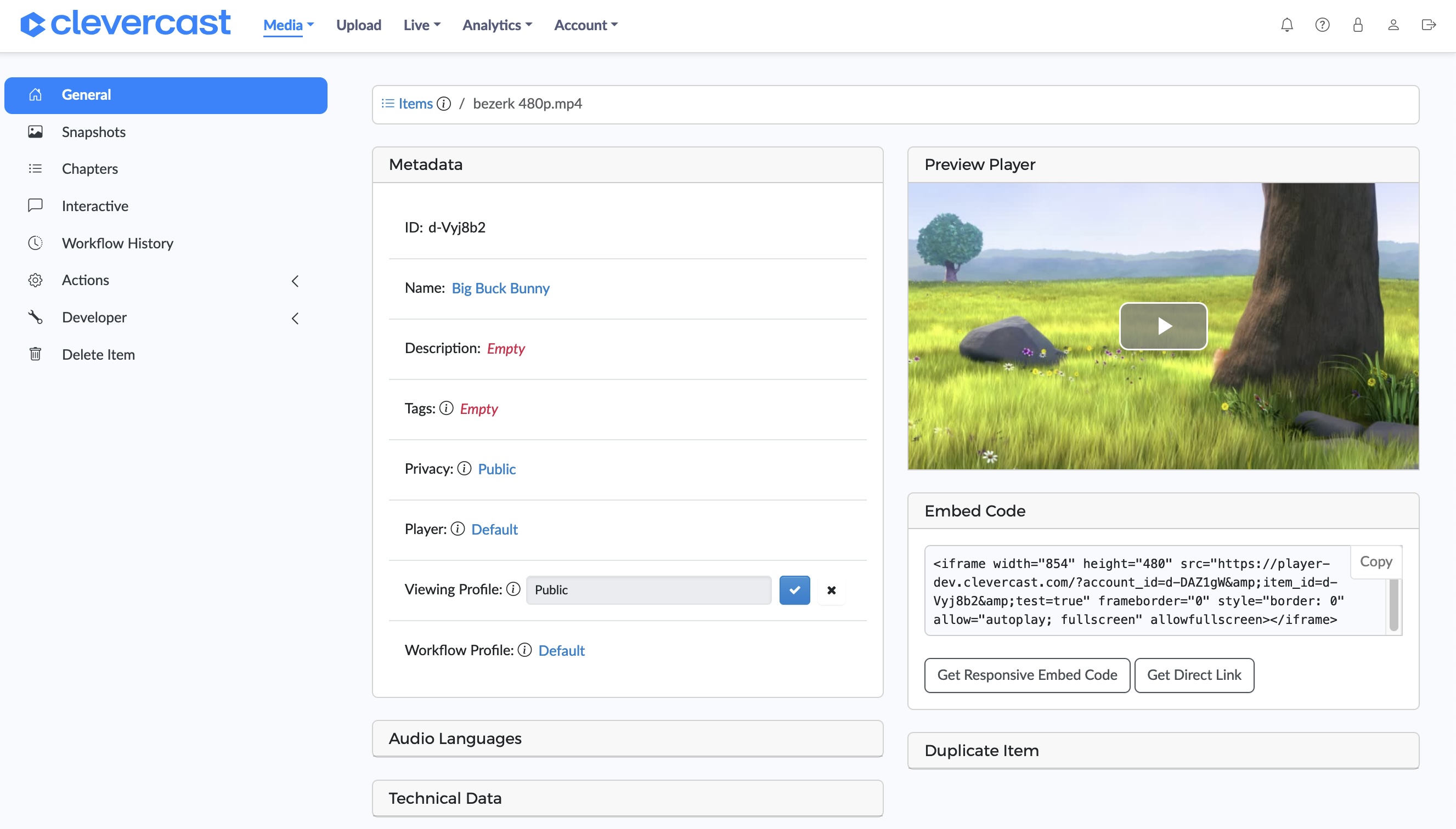
Task: Click Get Direct Link button
Action: pos(1194,675)
